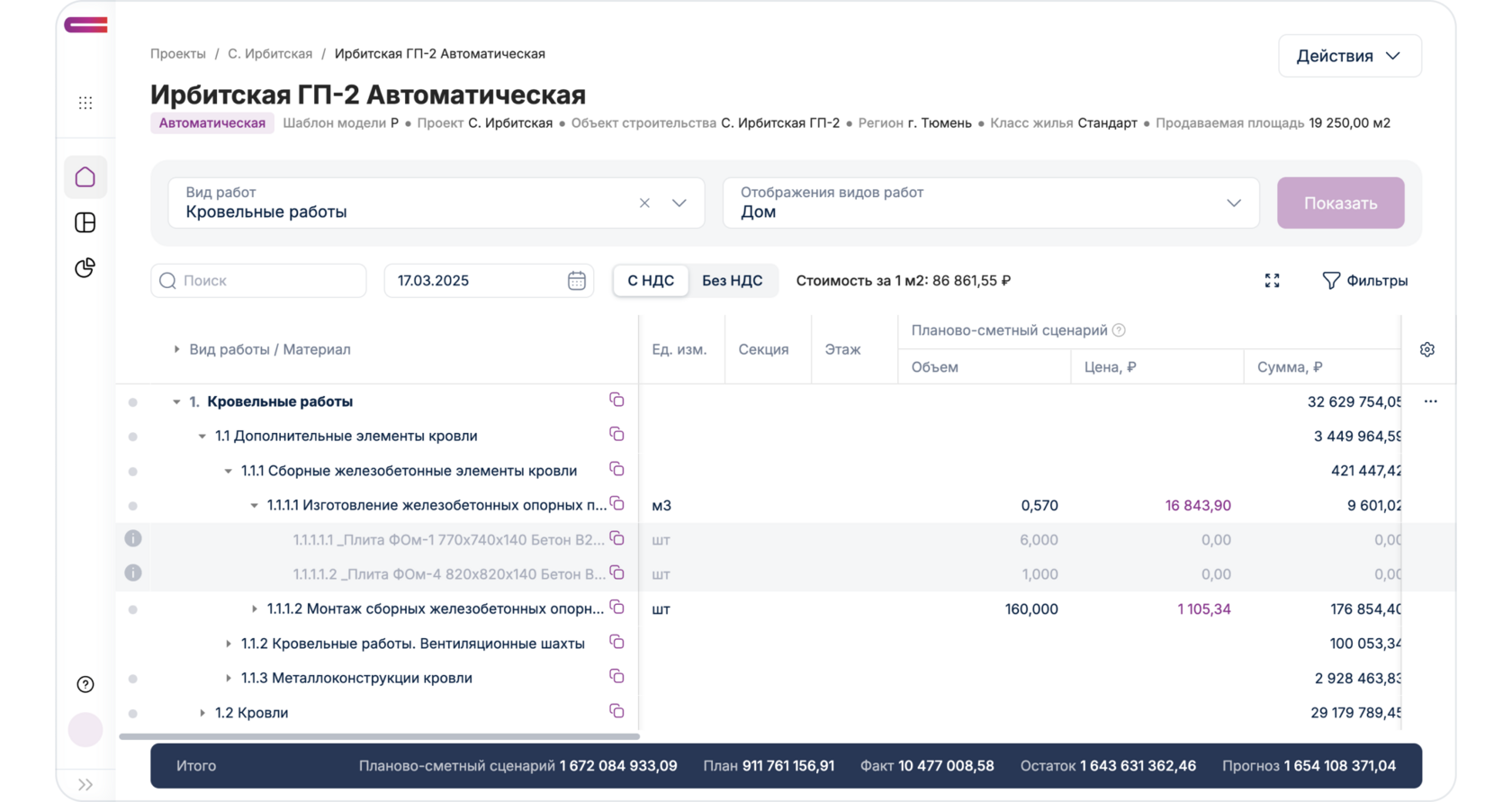Collapse 1.1.1 Сборные железобетонные элементы

(x=229, y=471)
